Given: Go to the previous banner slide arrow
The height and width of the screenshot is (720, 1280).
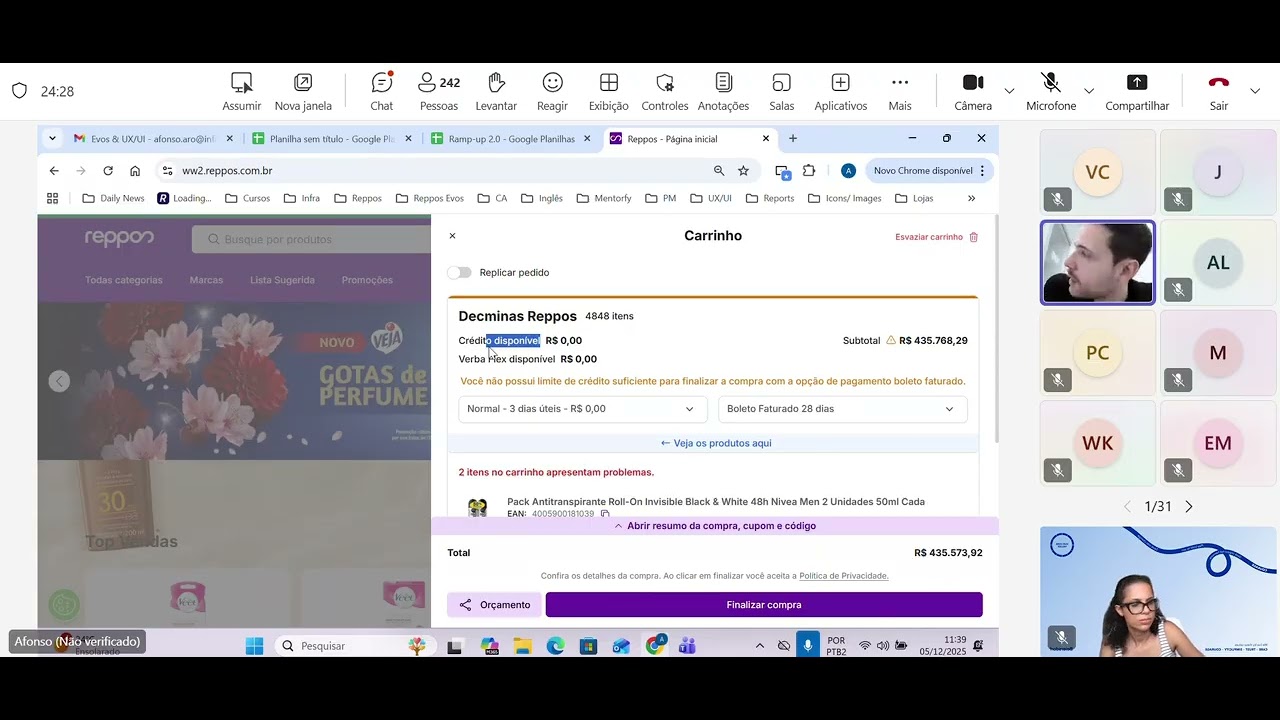Looking at the screenshot, I should [60, 381].
